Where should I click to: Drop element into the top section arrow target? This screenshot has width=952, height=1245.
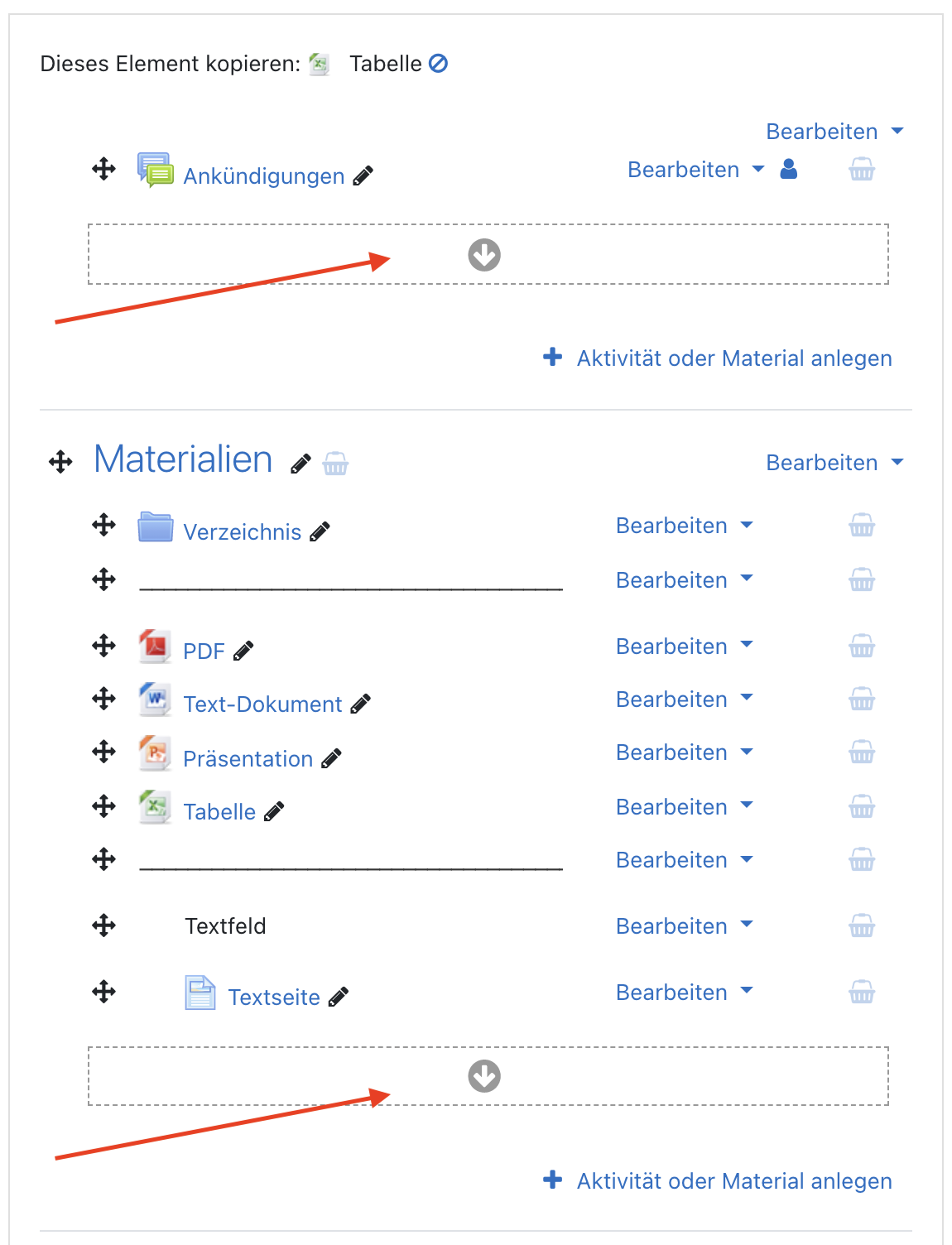coord(484,255)
